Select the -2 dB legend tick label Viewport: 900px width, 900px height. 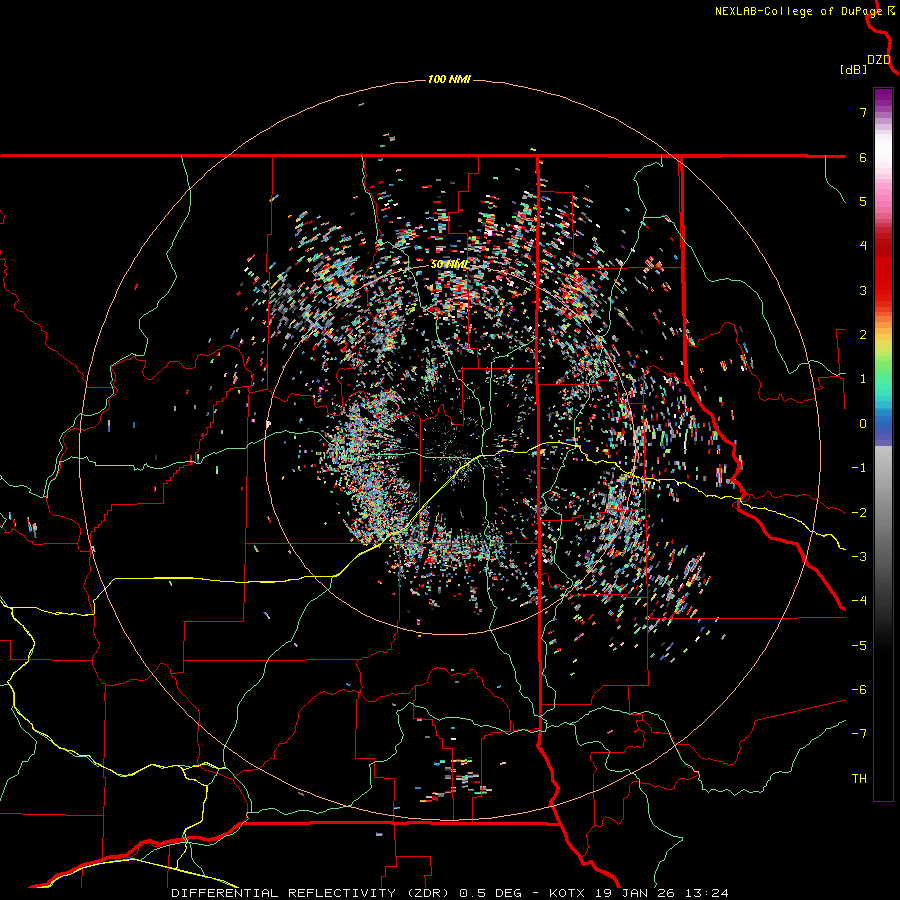859,513
